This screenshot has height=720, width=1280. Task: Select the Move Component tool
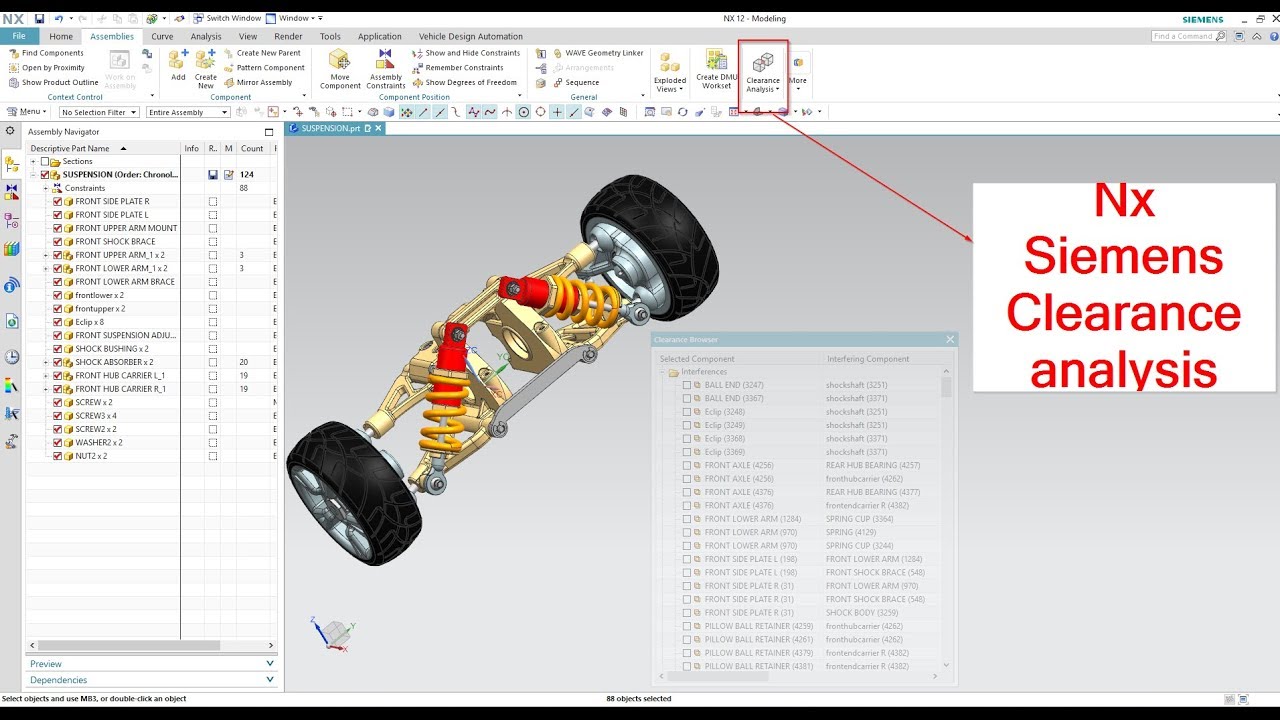pyautogui.click(x=340, y=68)
